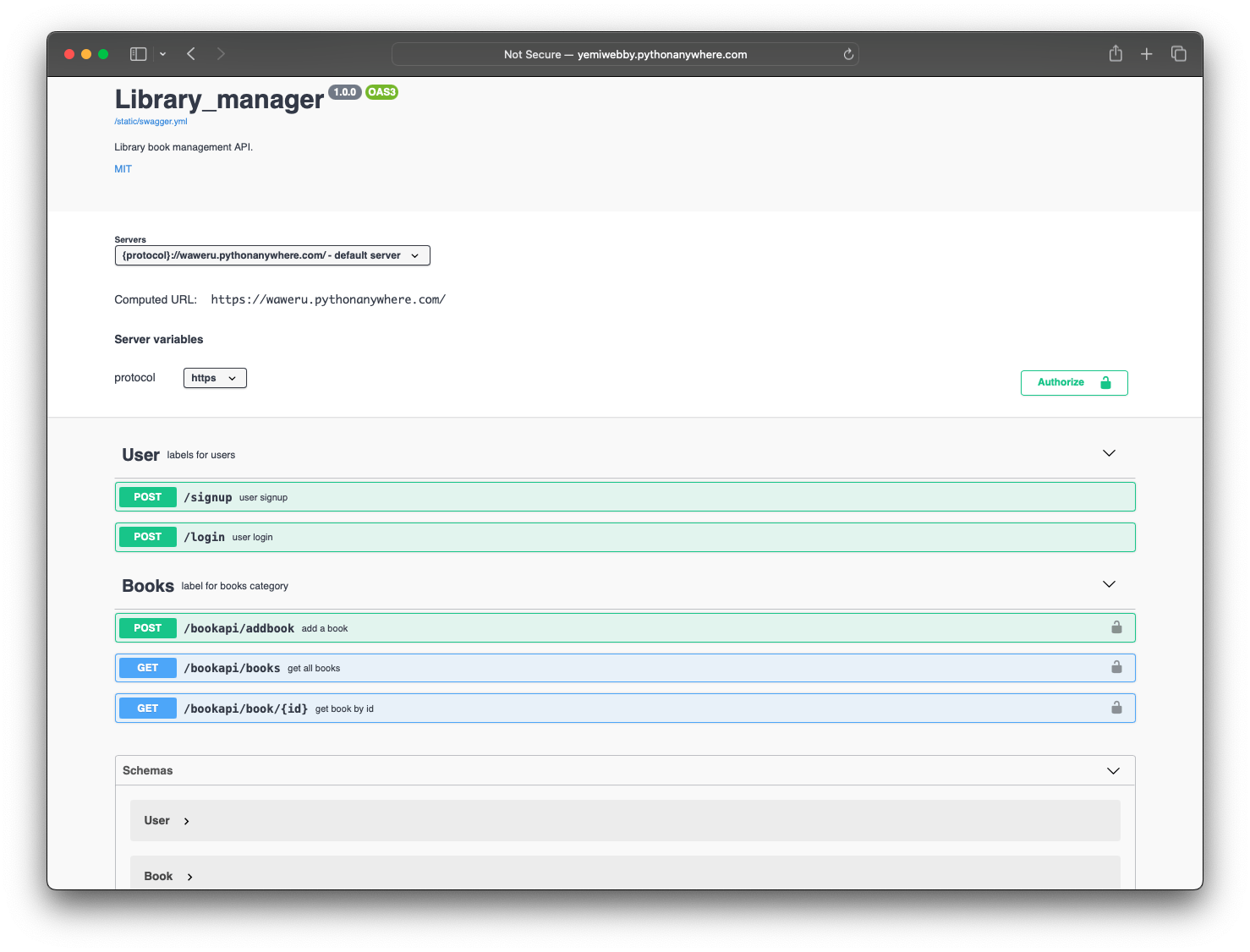Open the Servers dropdown
Viewport: 1250px width, 952px height.
click(272, 254)
